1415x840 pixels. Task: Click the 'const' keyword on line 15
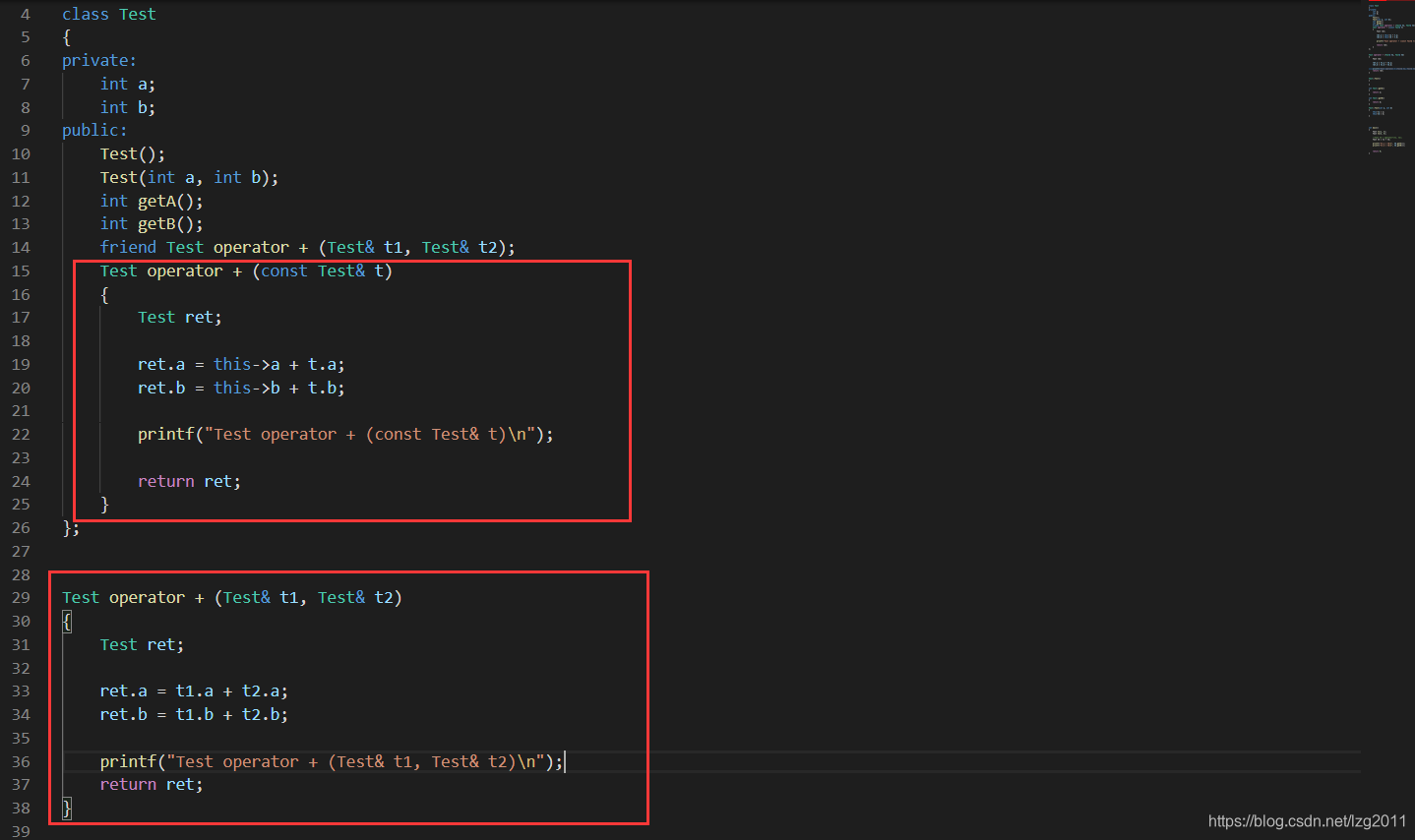coord(284,271)
